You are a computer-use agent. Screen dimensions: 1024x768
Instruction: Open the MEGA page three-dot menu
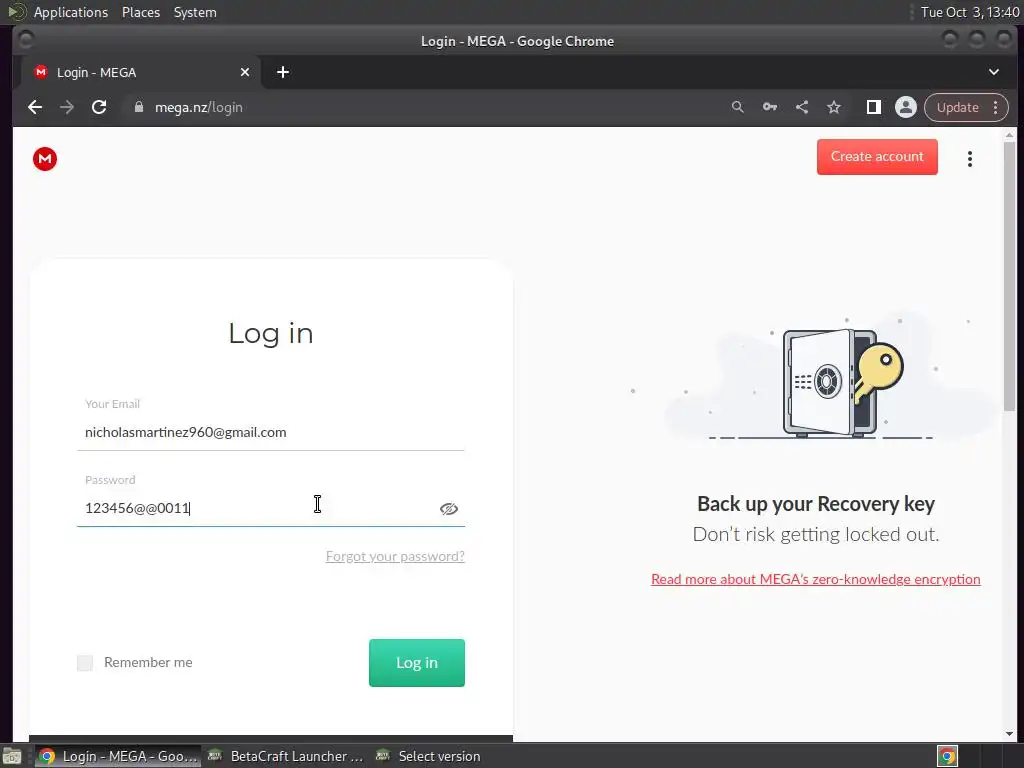point(970,159)
